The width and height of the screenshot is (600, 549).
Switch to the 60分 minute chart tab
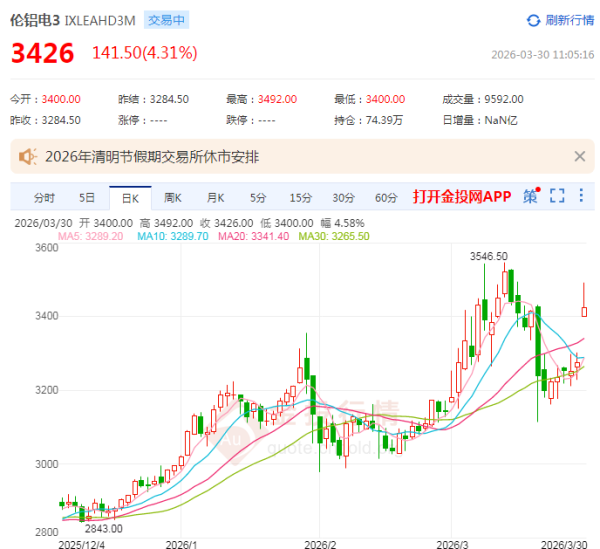click(x=386, y=198)
